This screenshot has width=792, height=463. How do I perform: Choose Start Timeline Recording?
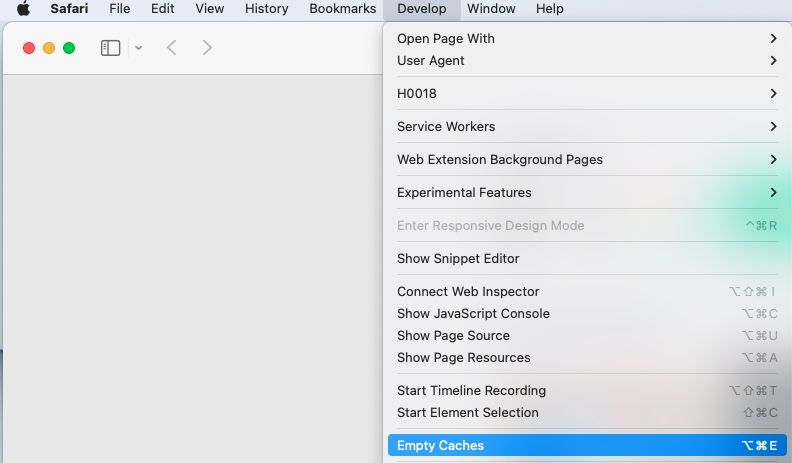(587, 390)
